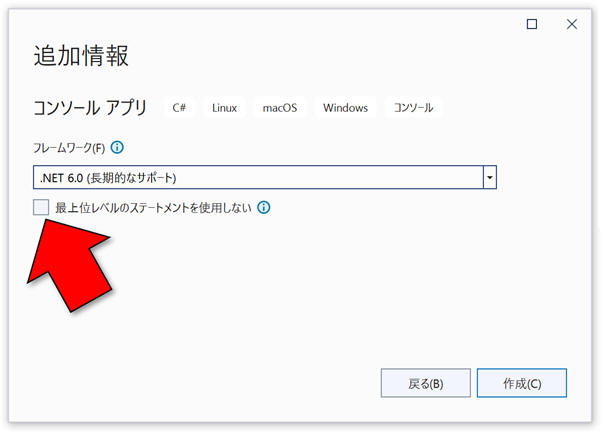Click the 作成(C) button
The image size is (606, 437).
point(522,383)
